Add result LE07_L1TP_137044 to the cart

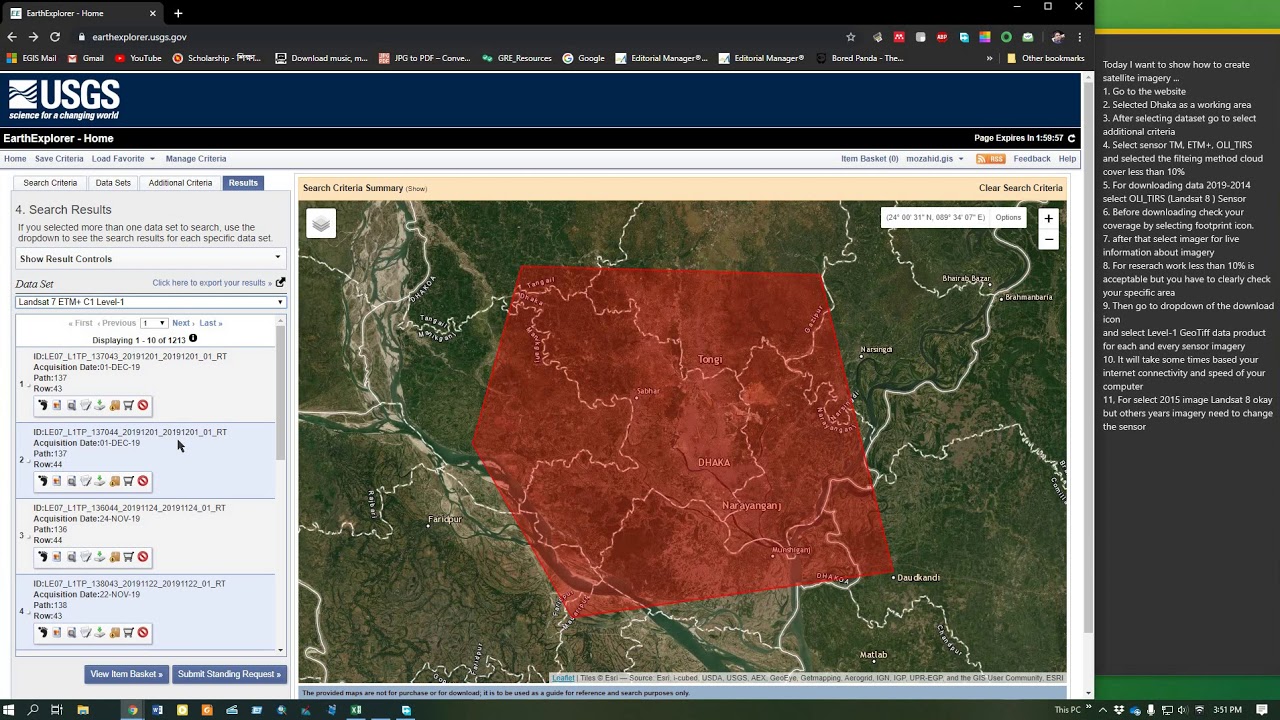click(128, 481)
